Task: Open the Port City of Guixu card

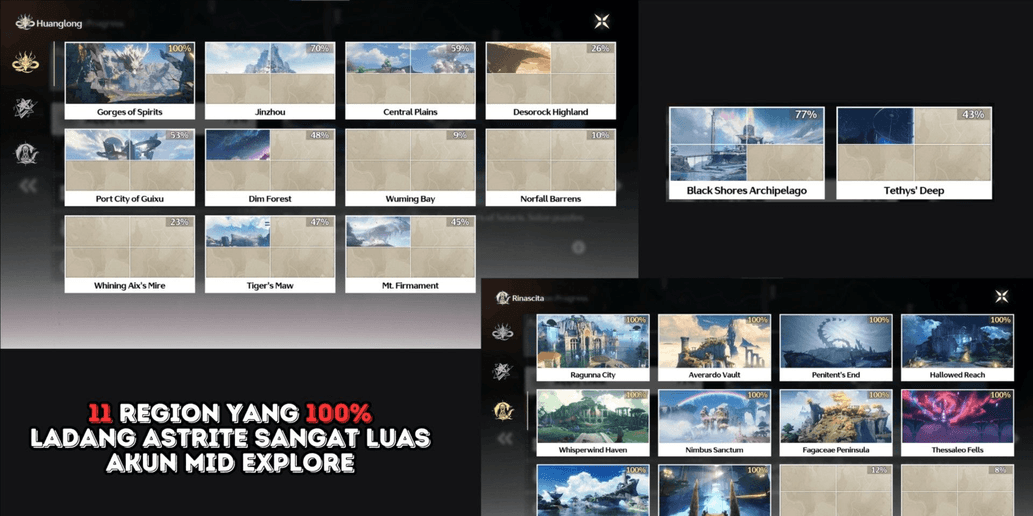Action: coord(130,167)
